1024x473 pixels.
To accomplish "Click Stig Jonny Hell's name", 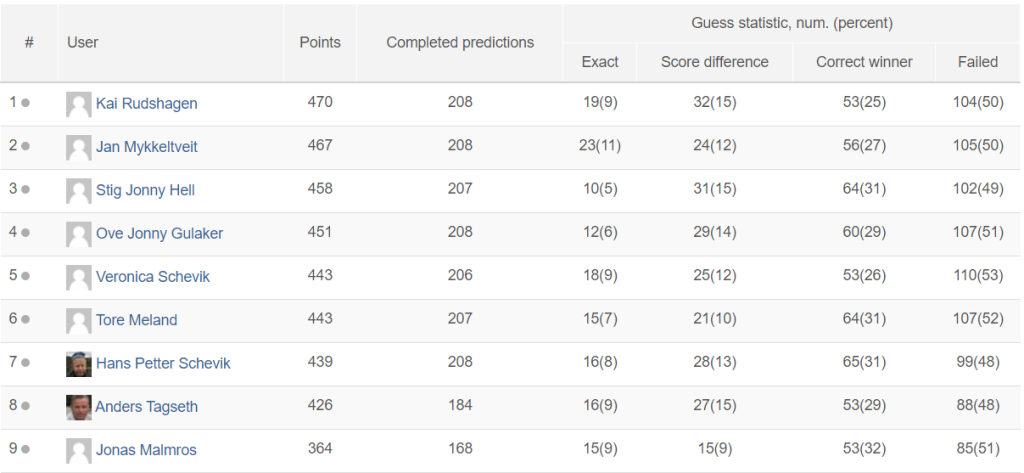I will coord(145,190).
